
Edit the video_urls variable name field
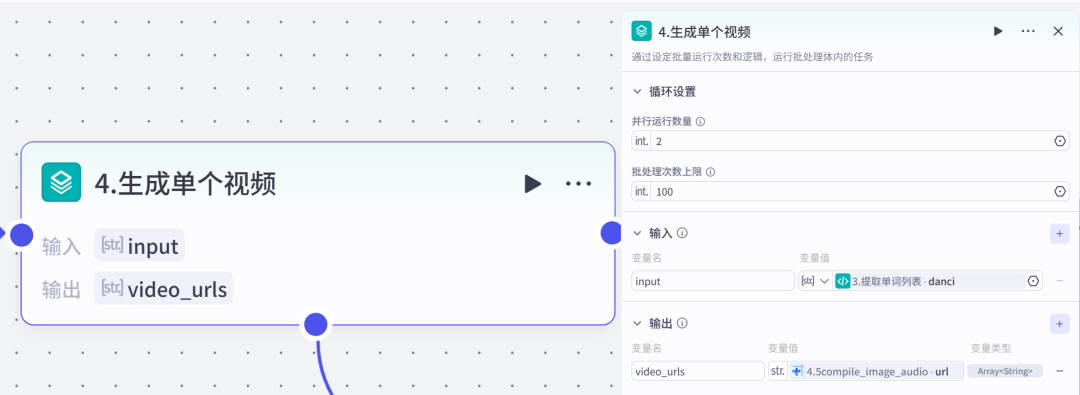click(x=698, y=371)
